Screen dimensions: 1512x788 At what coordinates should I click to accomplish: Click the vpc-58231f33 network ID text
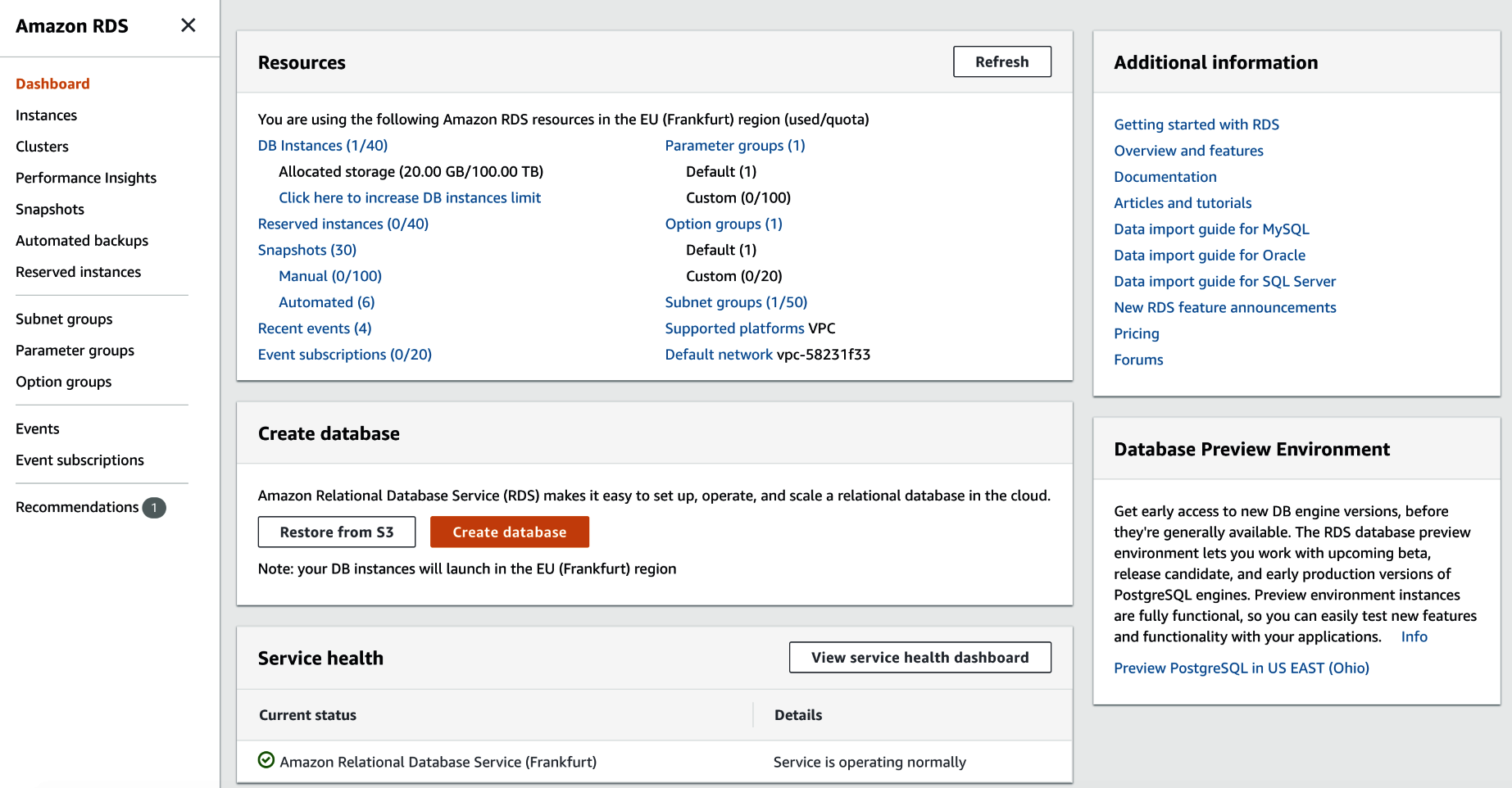pos(823,355)
